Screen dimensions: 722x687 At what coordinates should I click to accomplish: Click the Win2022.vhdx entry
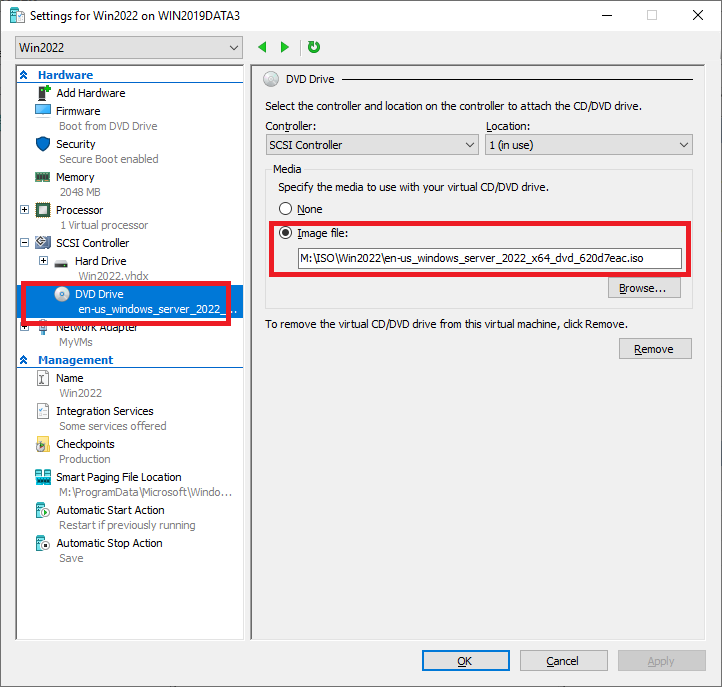point(113,276)
